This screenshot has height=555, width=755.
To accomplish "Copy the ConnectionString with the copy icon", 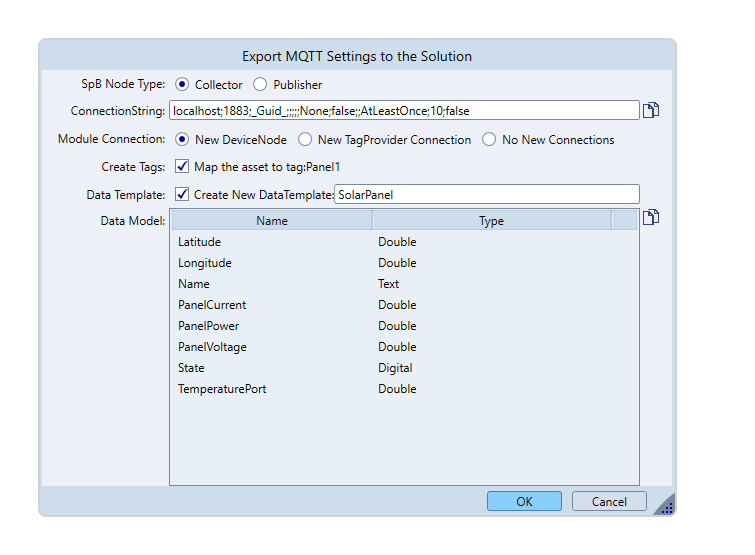I will pos(651,110).
